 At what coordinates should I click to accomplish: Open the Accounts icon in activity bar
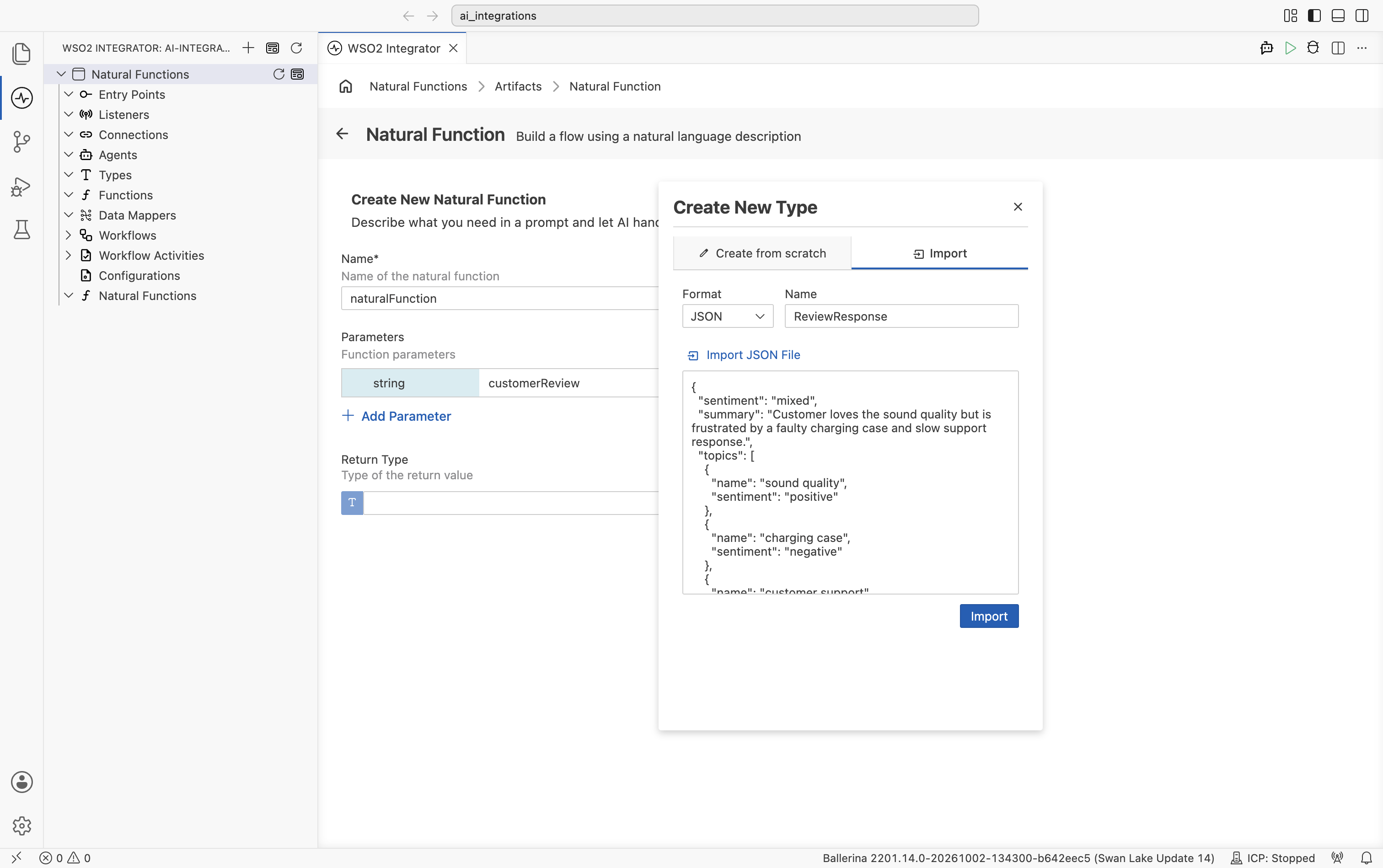click(22, 782)
